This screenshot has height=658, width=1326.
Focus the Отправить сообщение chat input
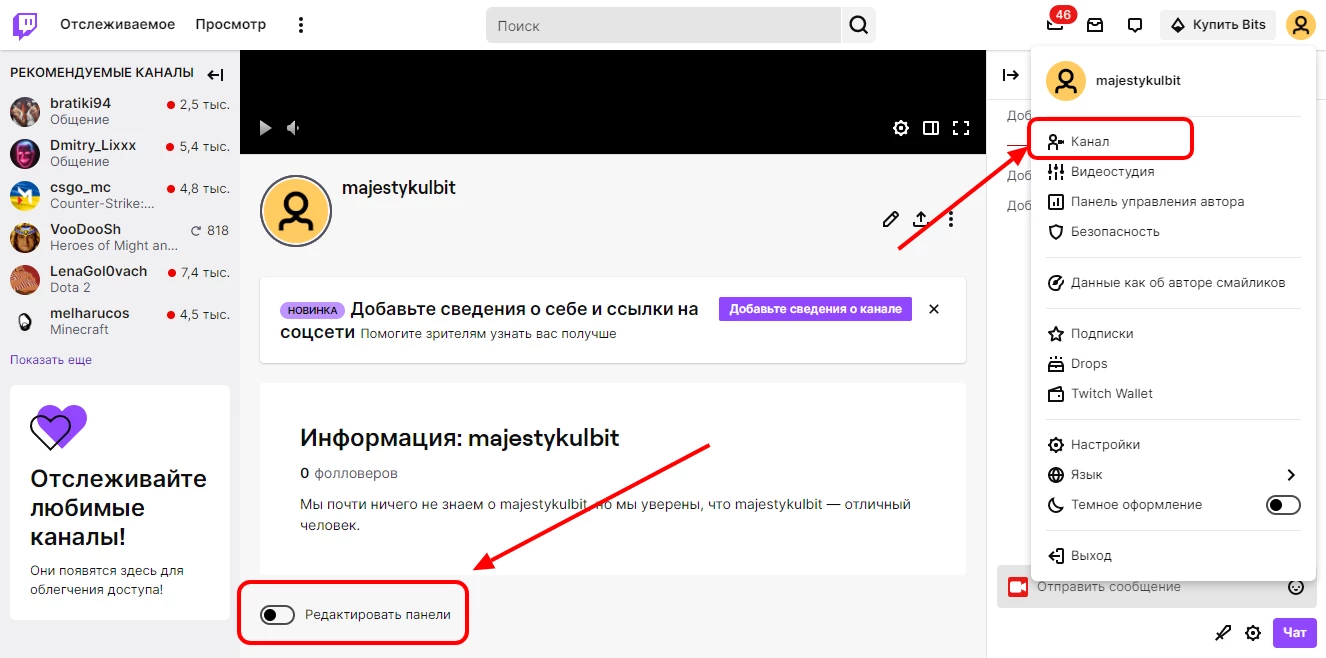(x=1155, y=587)
